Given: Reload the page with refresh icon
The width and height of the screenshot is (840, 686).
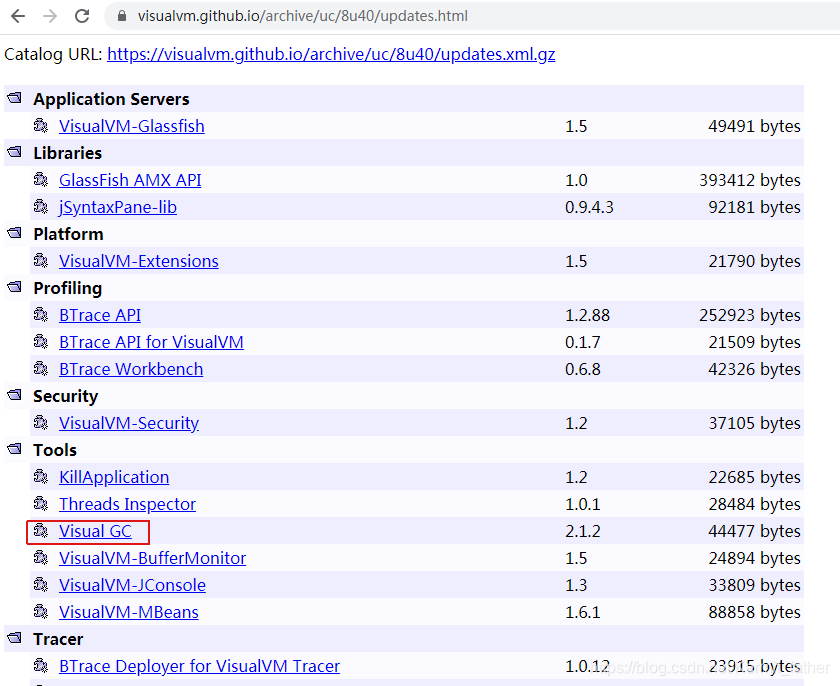Looking at the screenshot, I should tap(82, 16).
